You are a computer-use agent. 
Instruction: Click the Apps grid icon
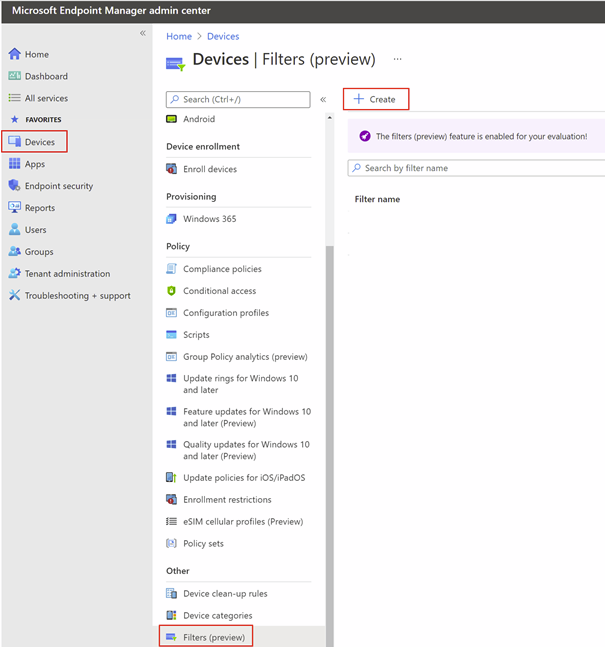click(14, 163)
